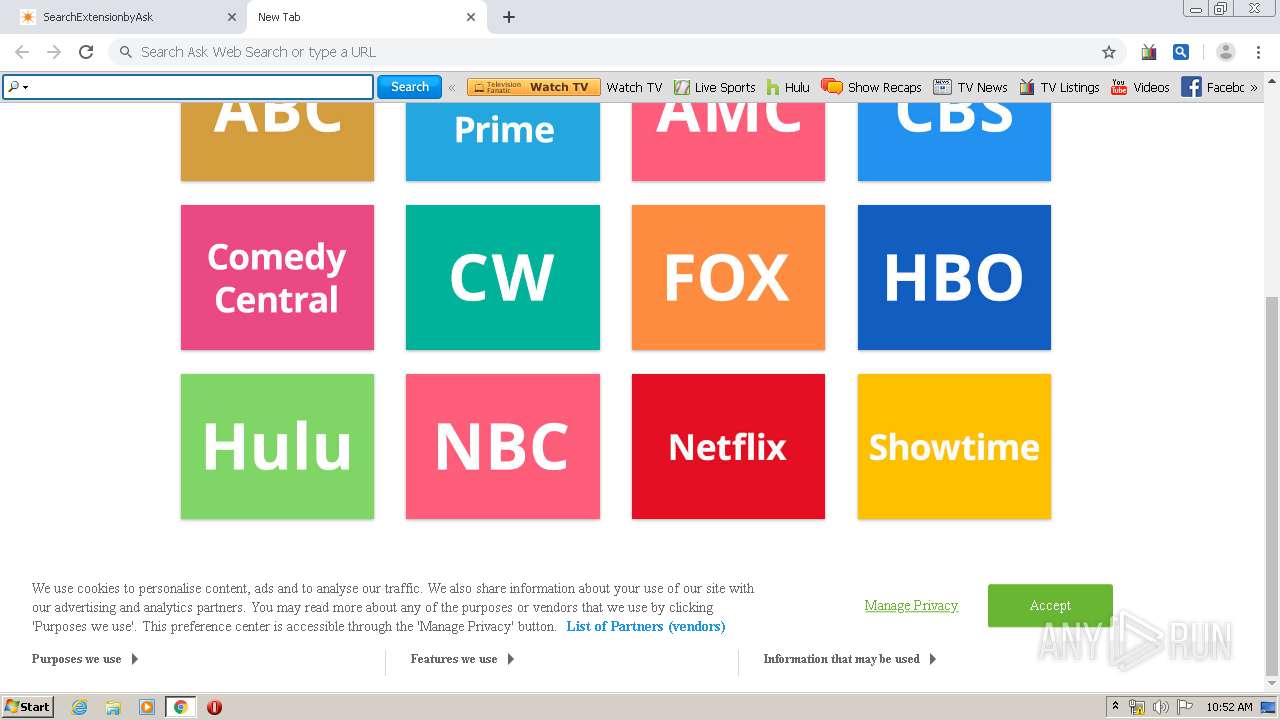Click the 10:52 AM clock

1229,706
